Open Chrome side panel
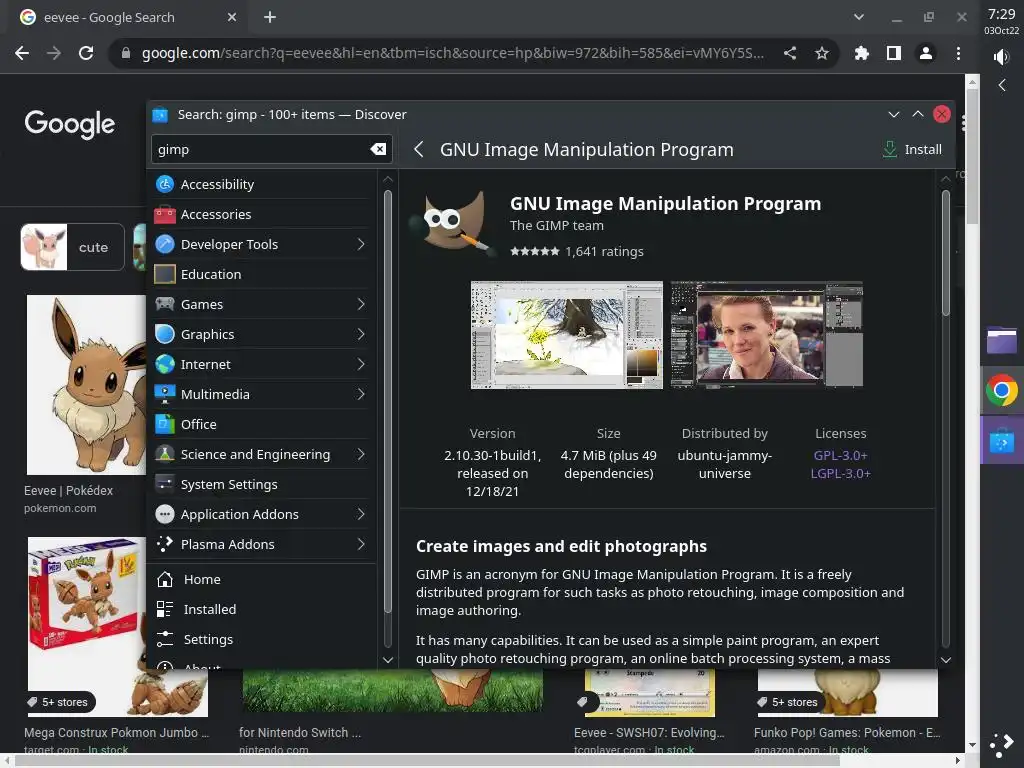 [x=894, y=53]
